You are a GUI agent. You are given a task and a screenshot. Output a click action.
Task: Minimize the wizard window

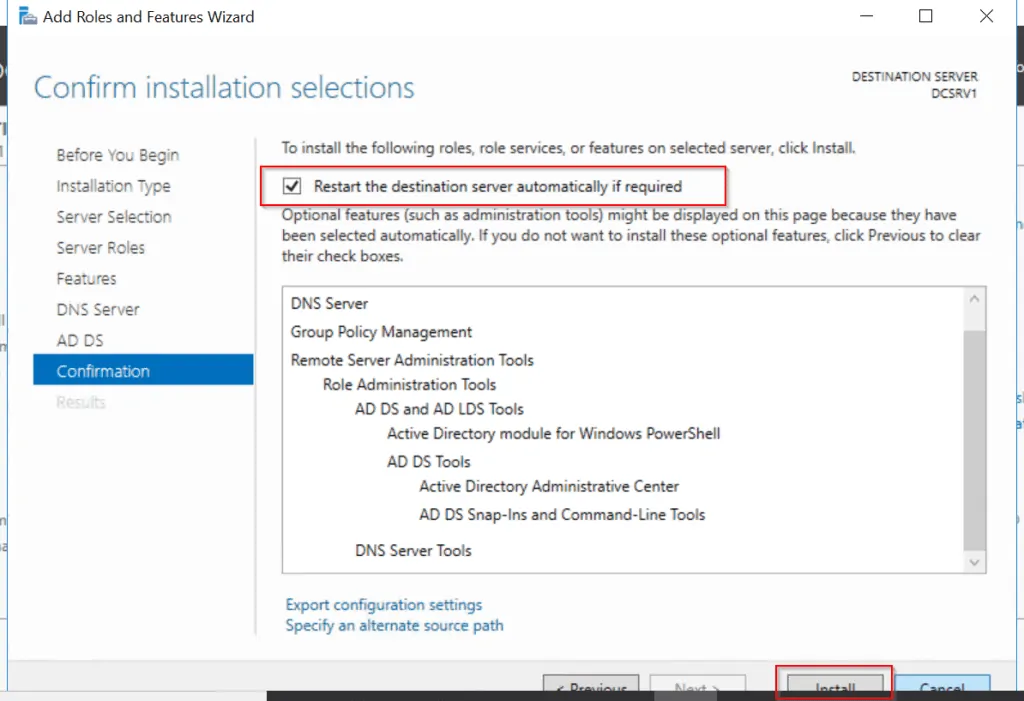[x=867, y=16]
